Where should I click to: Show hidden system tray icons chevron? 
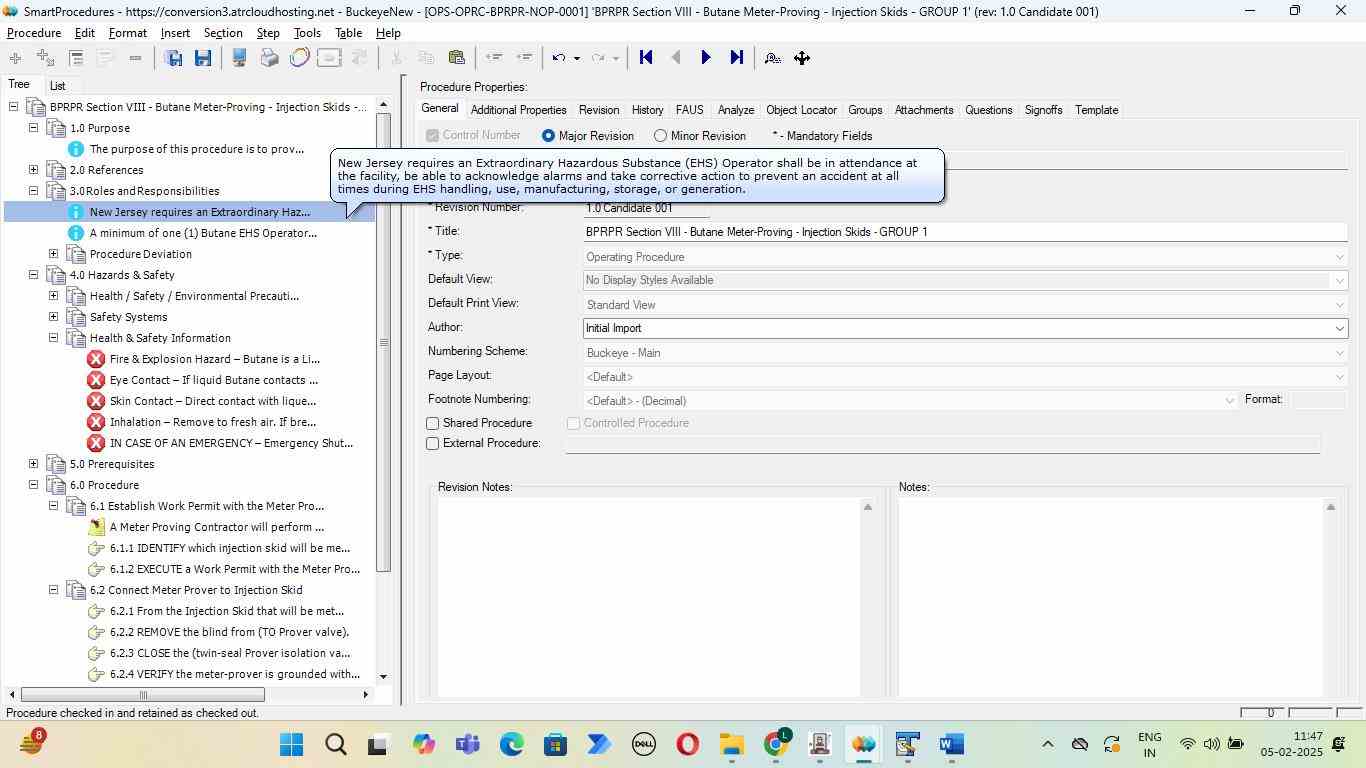point(1047,745)
